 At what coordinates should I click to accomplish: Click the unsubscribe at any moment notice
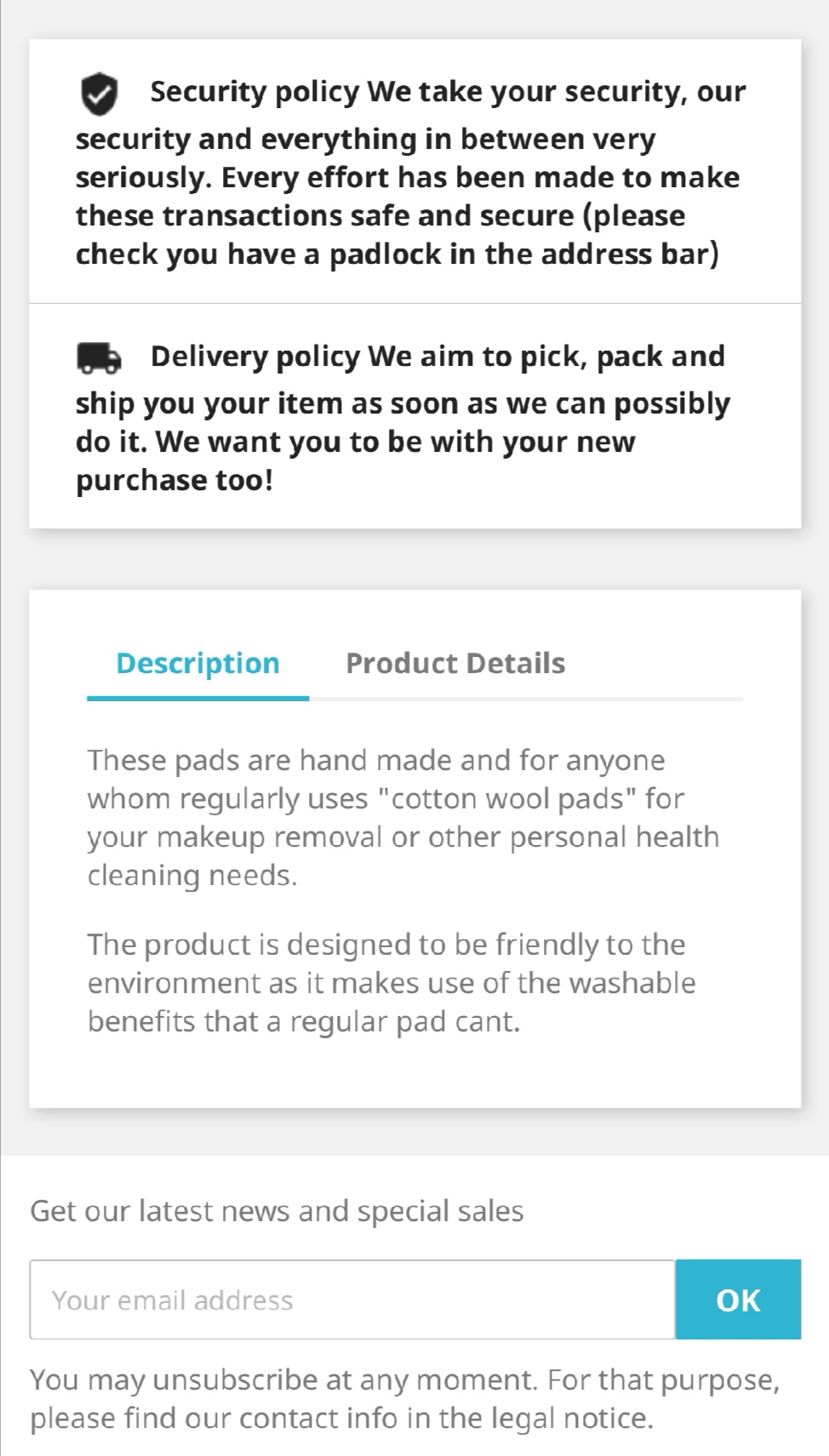[405, 1399]
